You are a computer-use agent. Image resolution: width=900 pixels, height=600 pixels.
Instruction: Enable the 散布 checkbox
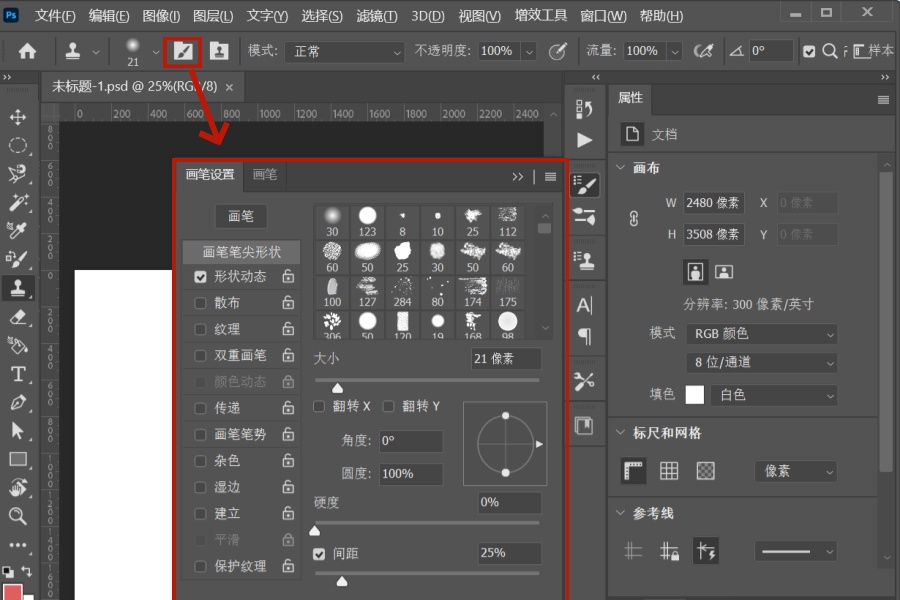(x=200, y=303)
